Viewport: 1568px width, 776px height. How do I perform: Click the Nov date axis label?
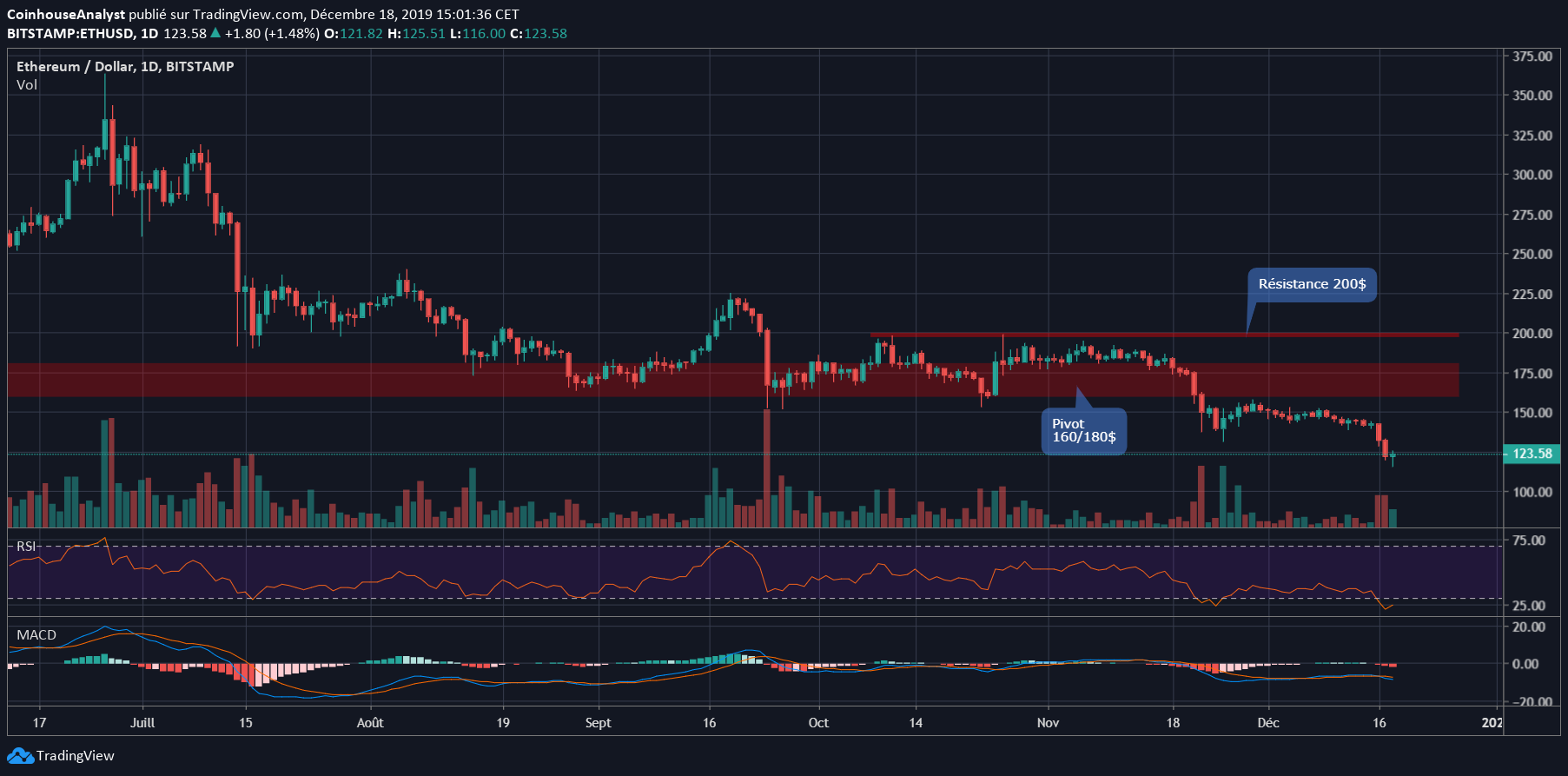click(x=1048, y=723)
